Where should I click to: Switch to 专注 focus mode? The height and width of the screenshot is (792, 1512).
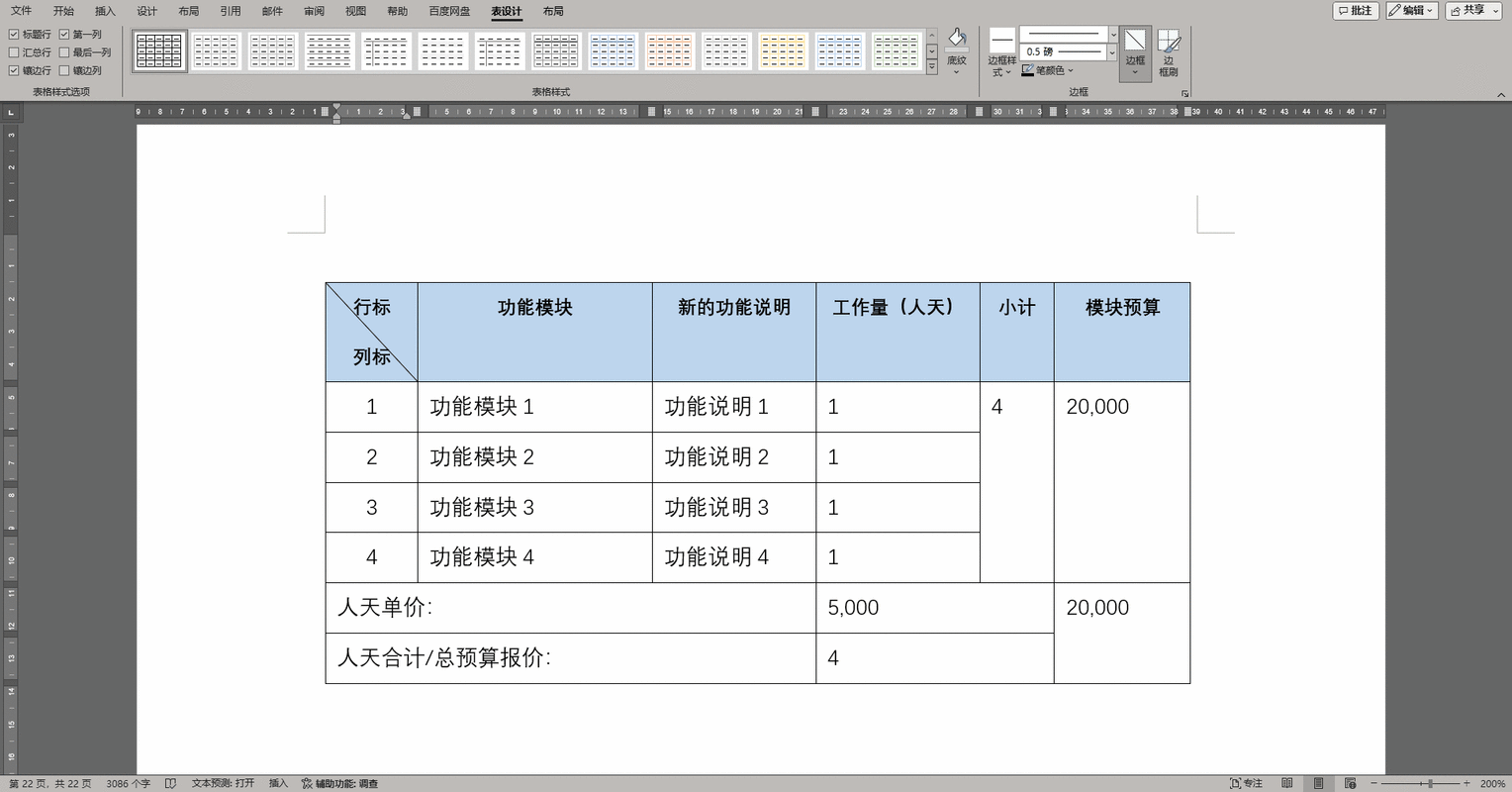tap(1246, 783)
